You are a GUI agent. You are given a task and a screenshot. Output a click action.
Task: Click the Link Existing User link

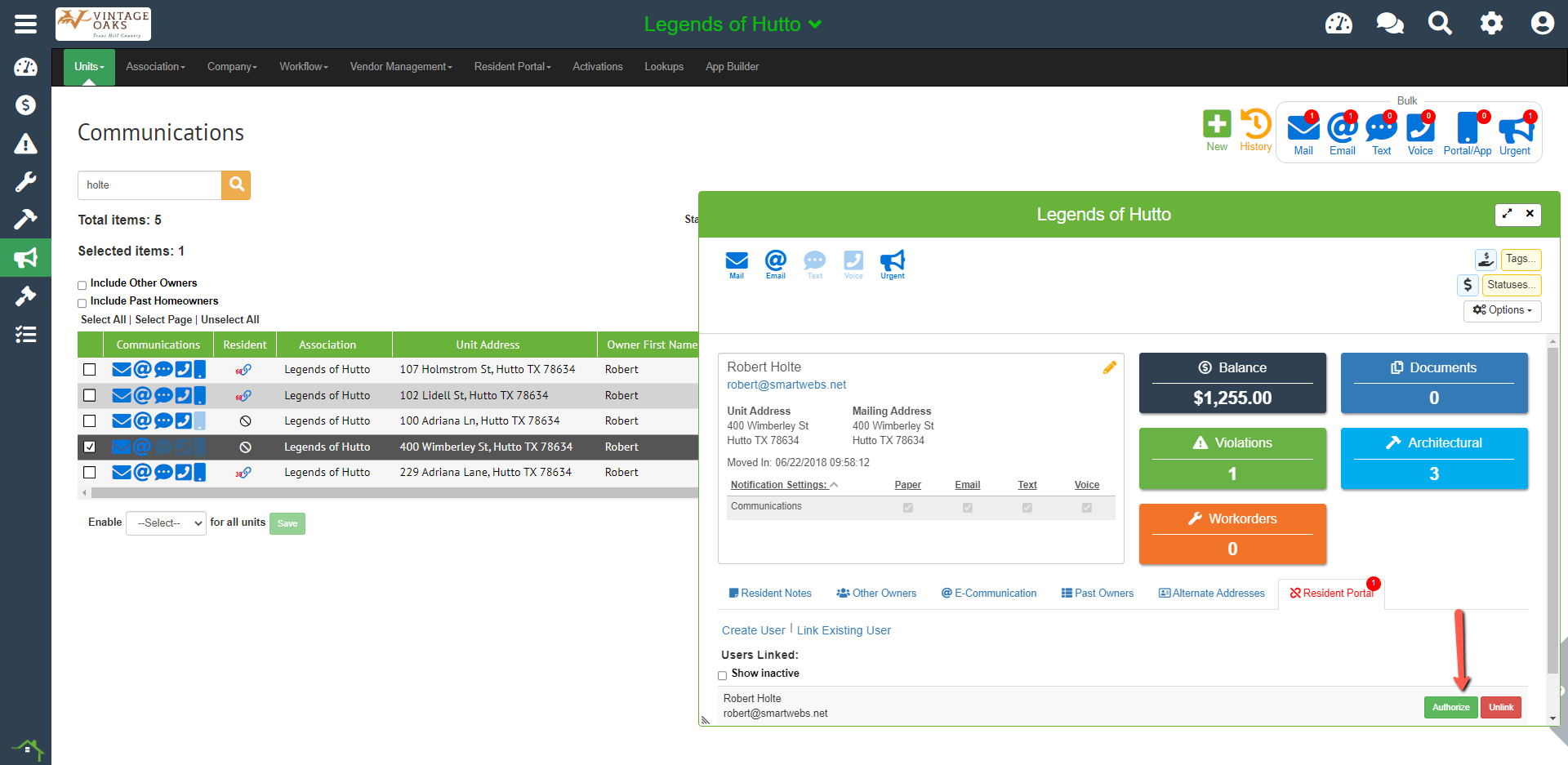844,630
